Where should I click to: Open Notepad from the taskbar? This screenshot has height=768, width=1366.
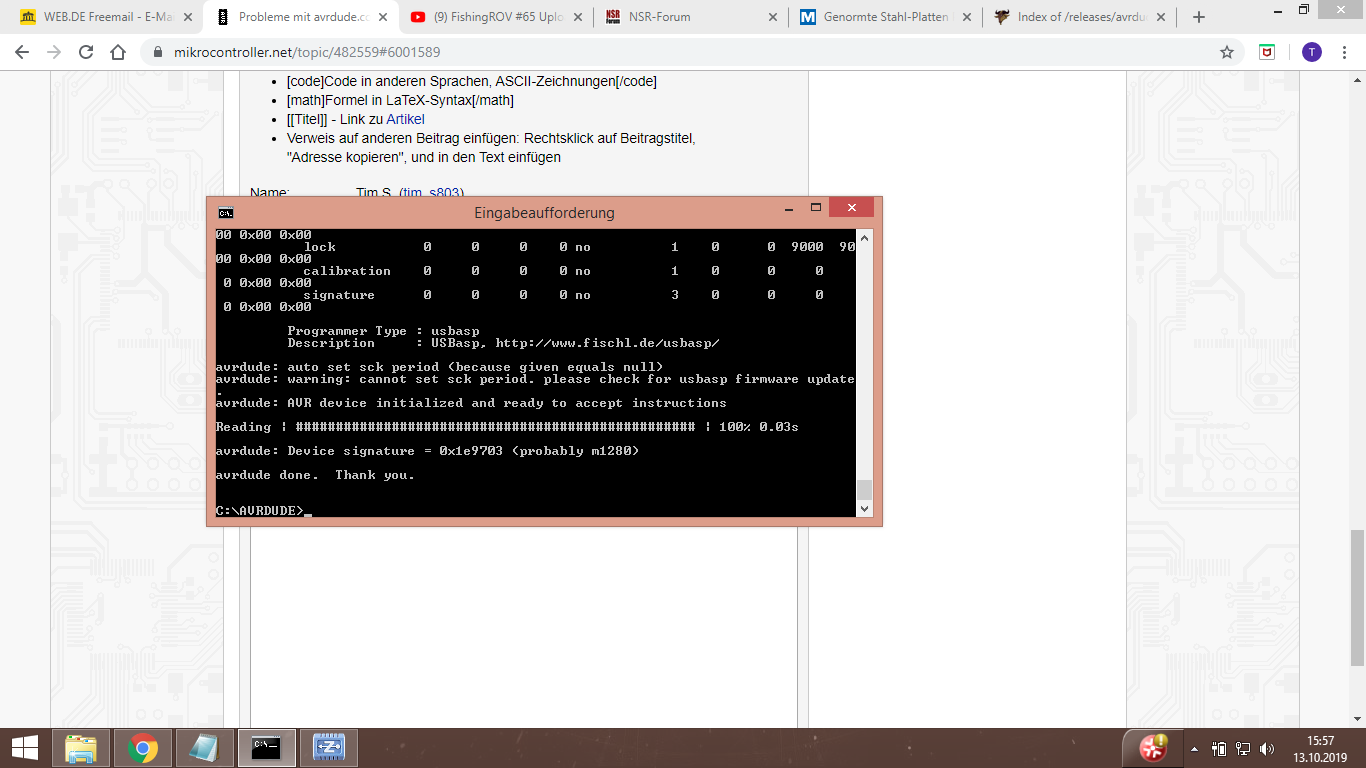coord(205,747)
